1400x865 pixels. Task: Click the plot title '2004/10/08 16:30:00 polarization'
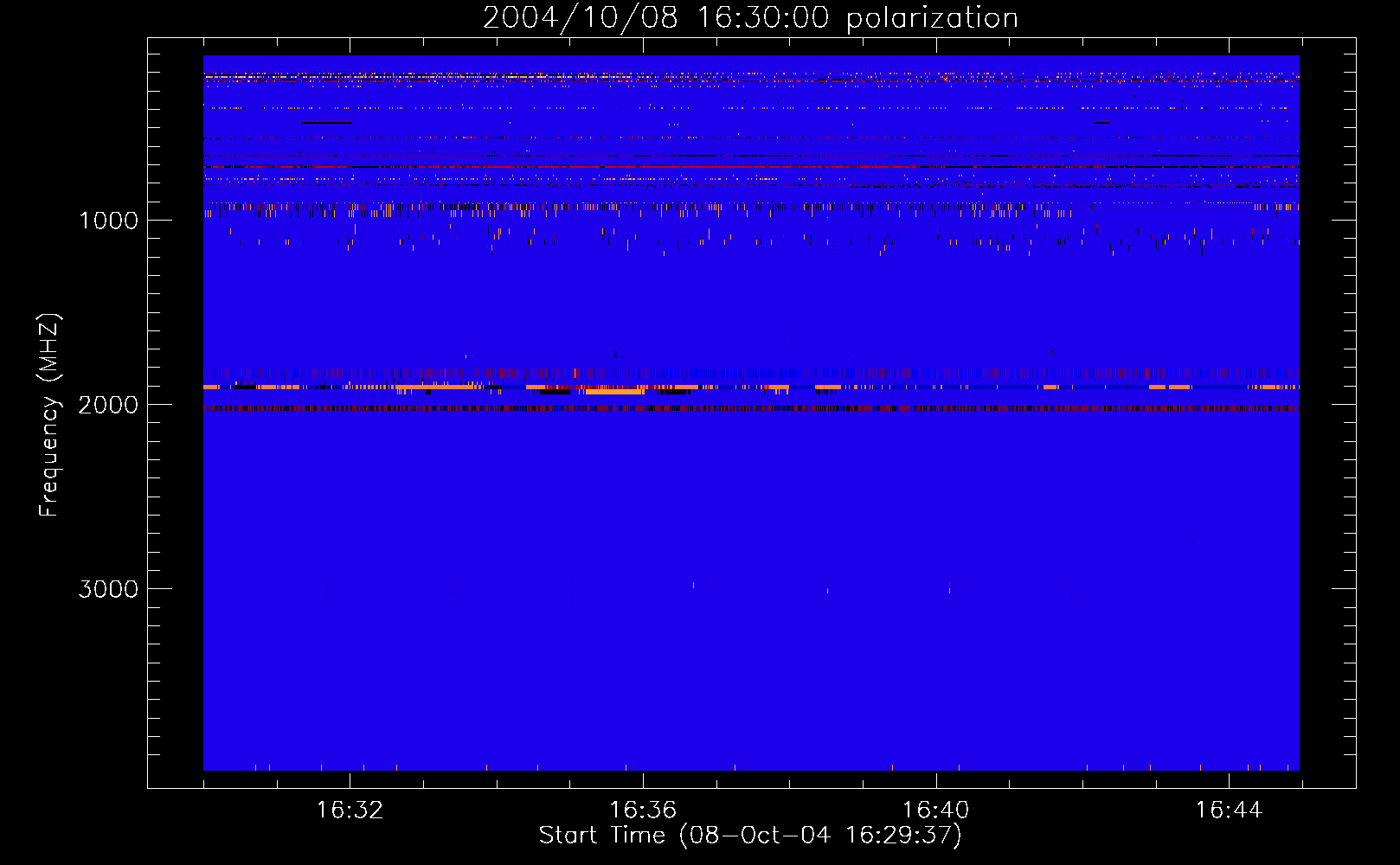tap(750, 17)
